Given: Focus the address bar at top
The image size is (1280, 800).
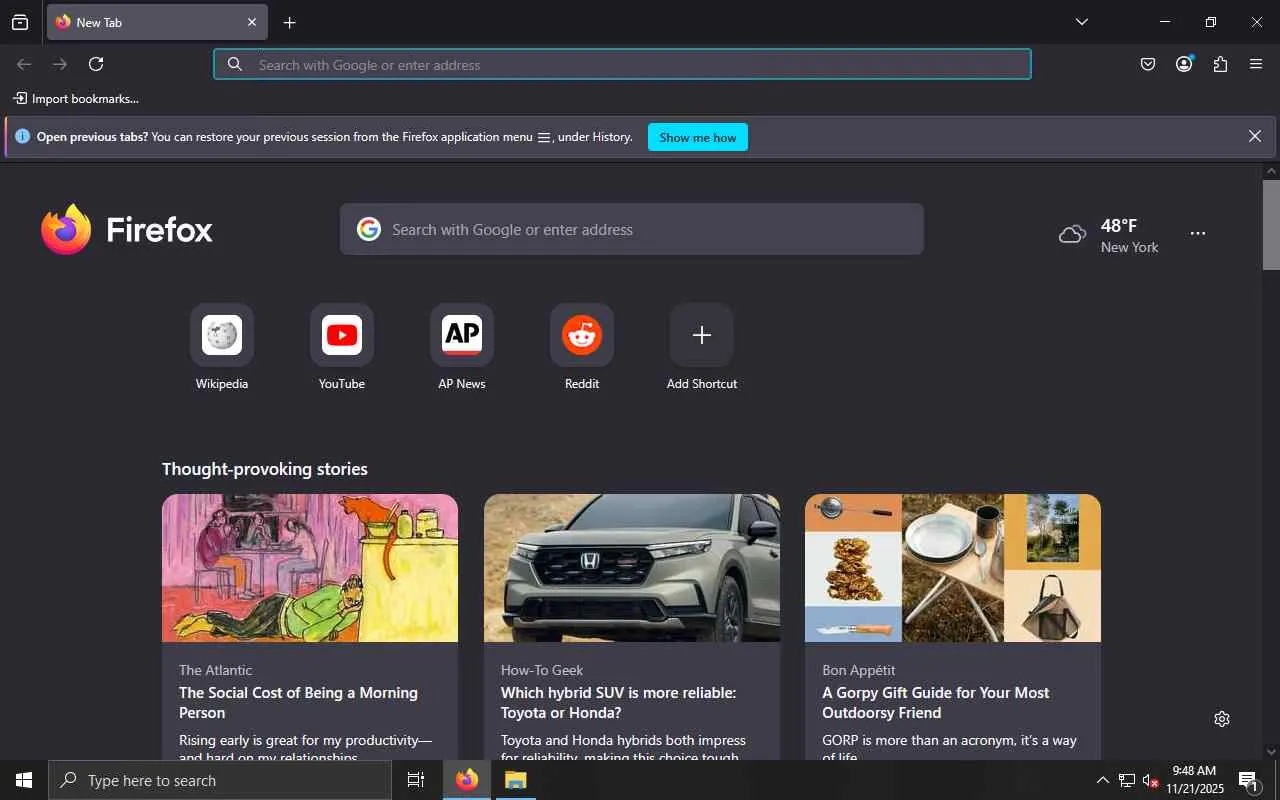Looking at the screenshot, I should pyautogui.click(x=622, y=64).
